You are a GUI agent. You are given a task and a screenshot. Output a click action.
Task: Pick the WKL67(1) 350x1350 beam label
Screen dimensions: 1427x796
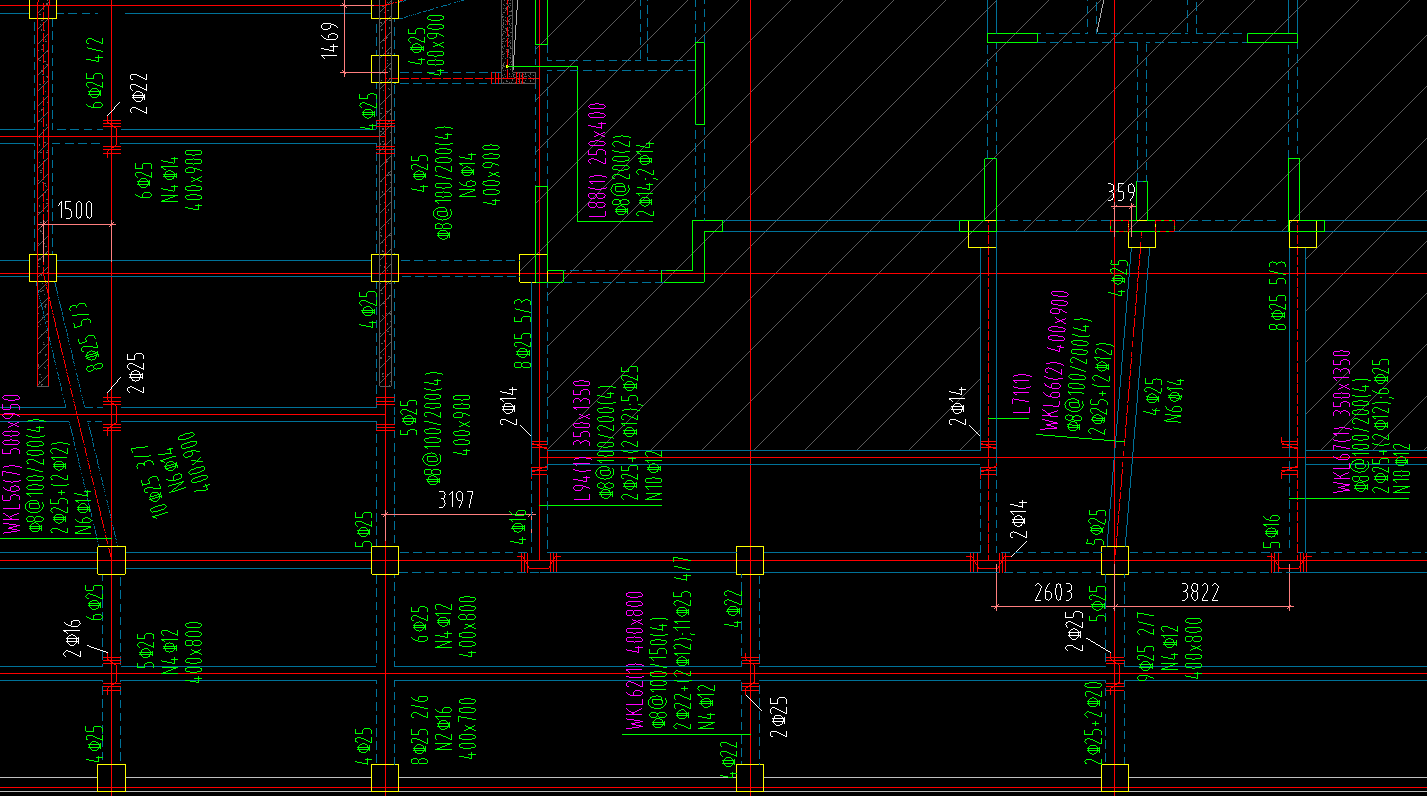(1342, 421)
